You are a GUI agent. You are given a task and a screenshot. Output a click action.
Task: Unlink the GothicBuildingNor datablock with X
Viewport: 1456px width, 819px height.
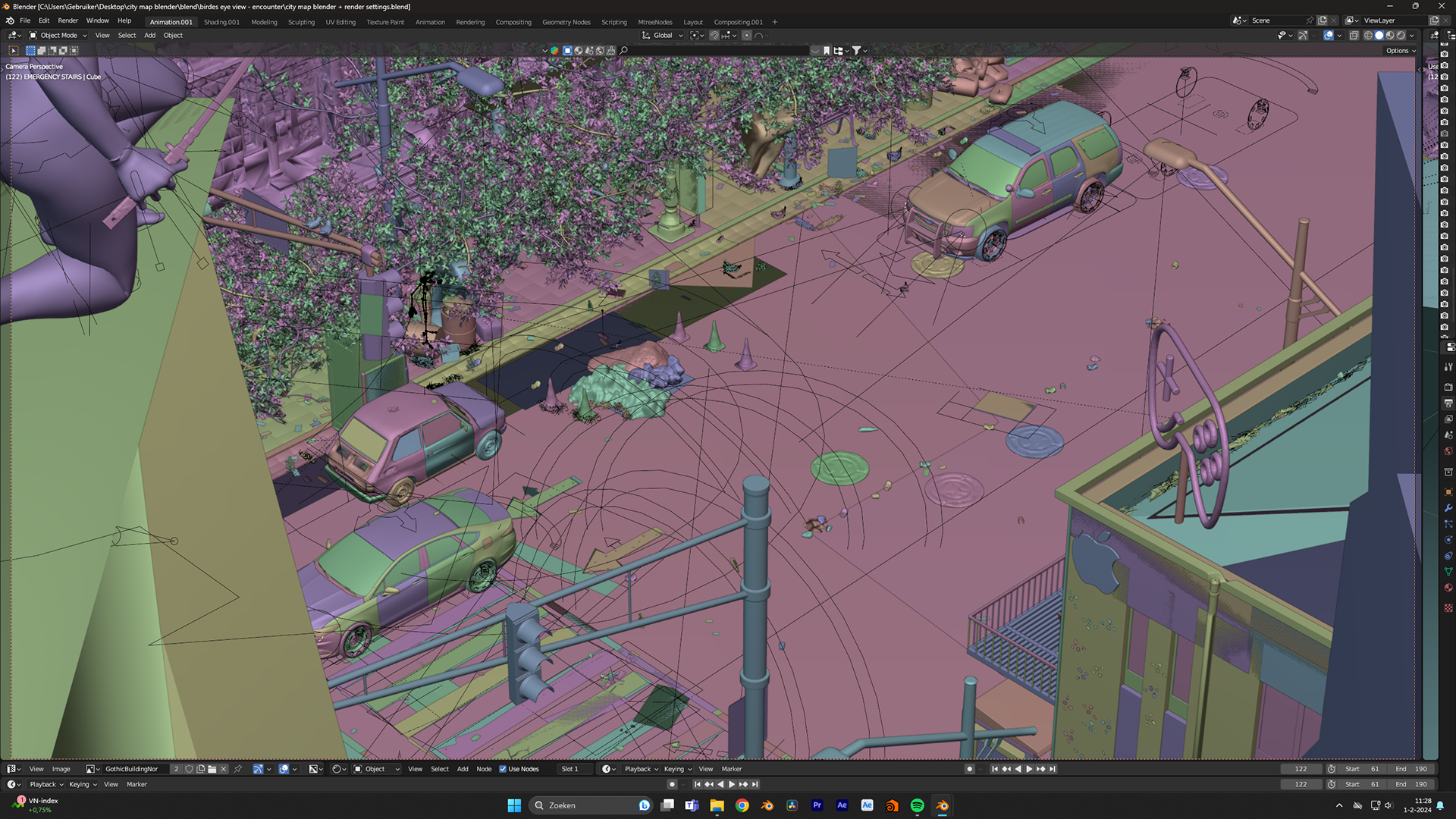tap(224, 769)
